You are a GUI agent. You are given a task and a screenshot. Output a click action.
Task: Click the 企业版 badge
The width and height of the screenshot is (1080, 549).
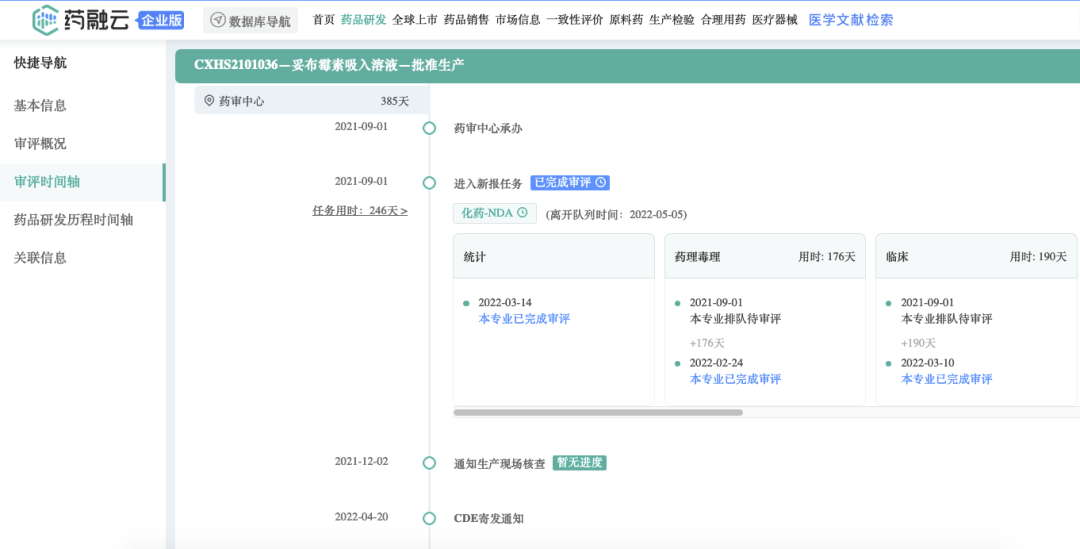161,20
